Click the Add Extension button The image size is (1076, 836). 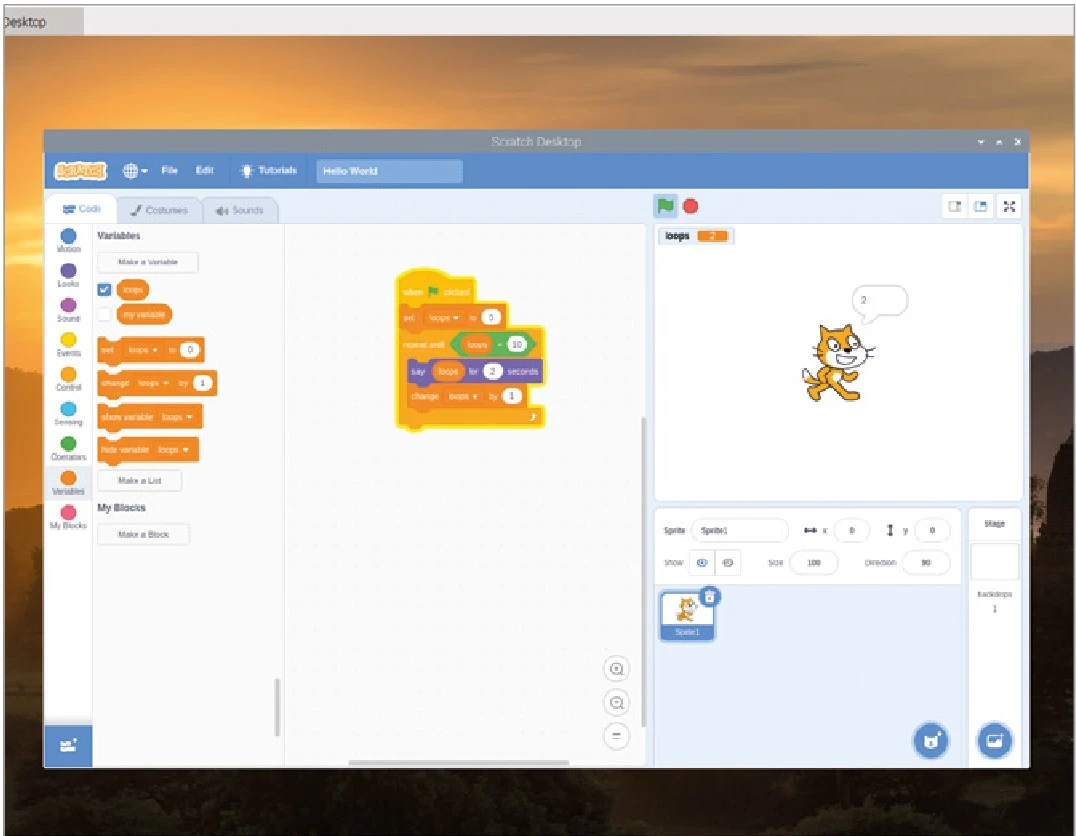click(68, 746)
